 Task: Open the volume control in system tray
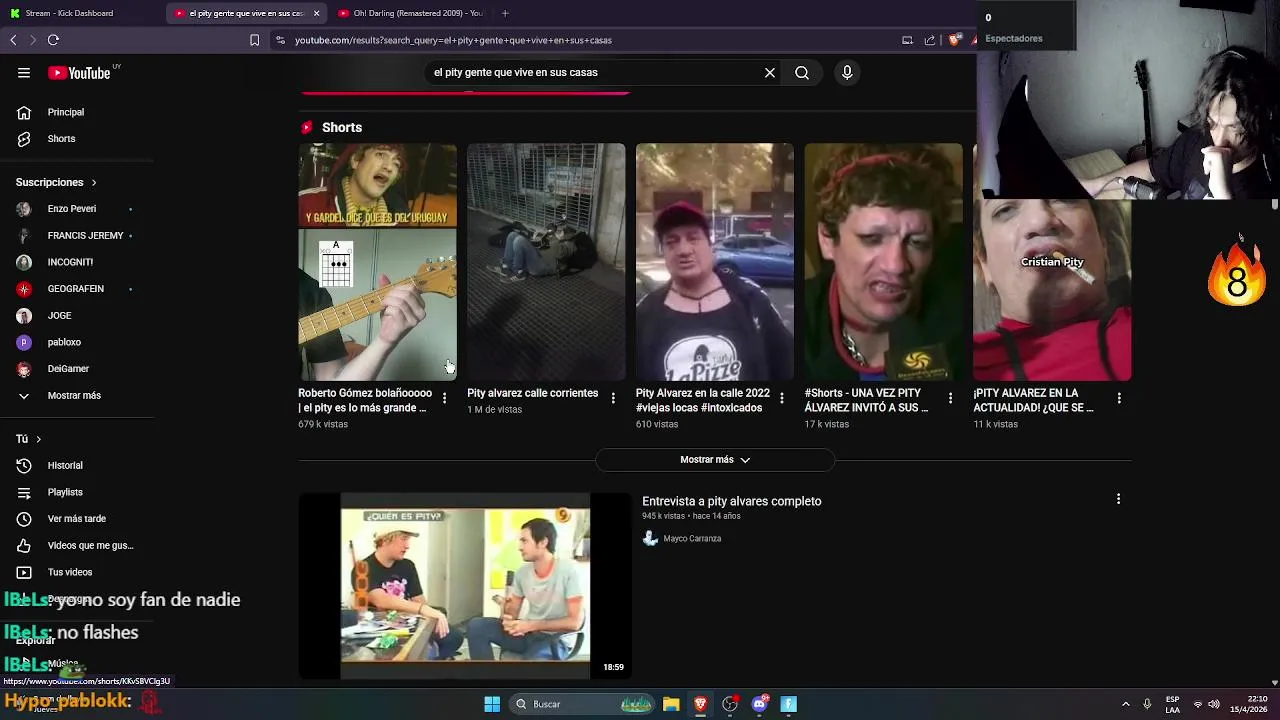click(1213, 704)
